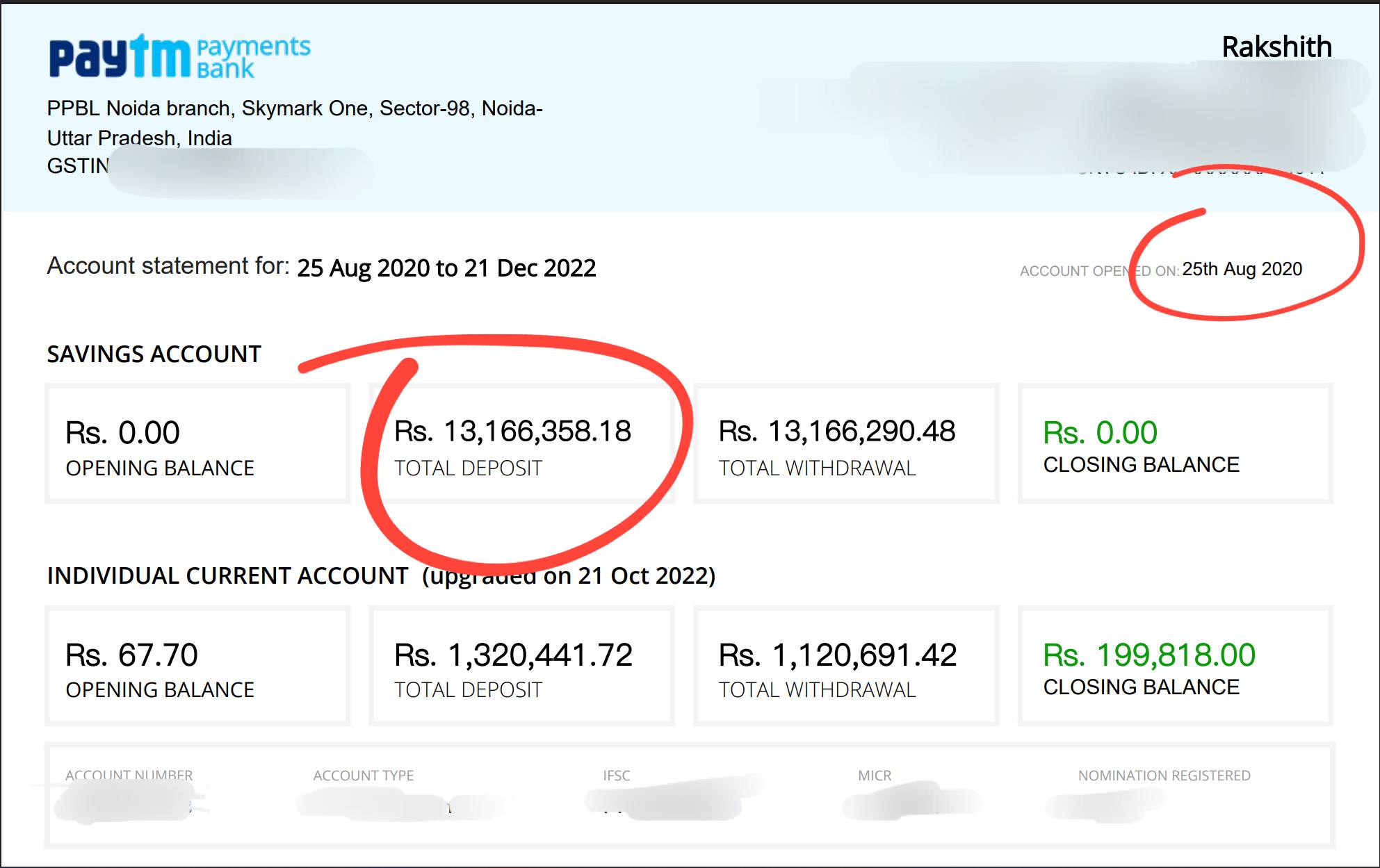
Task: Click the INDIVIDUAL CURRENT ACCOUNT heading
Action: click(227, 576)
